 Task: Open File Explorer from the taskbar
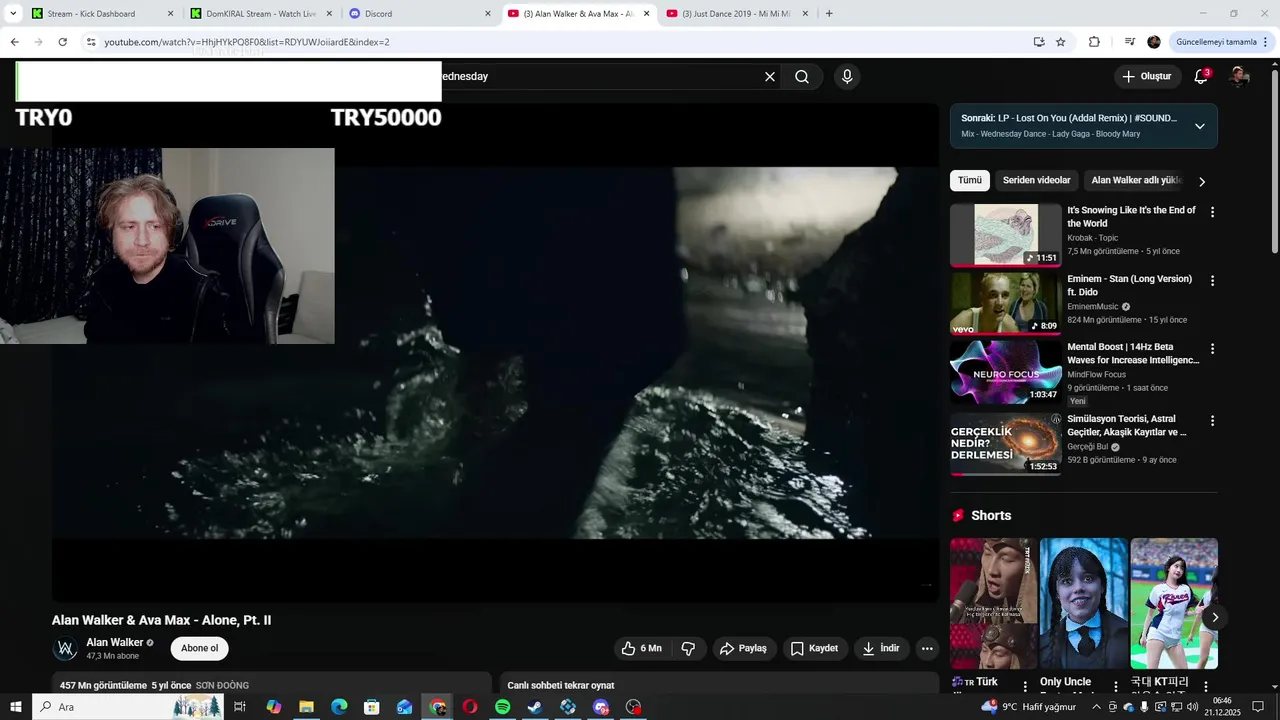[306, 707]
